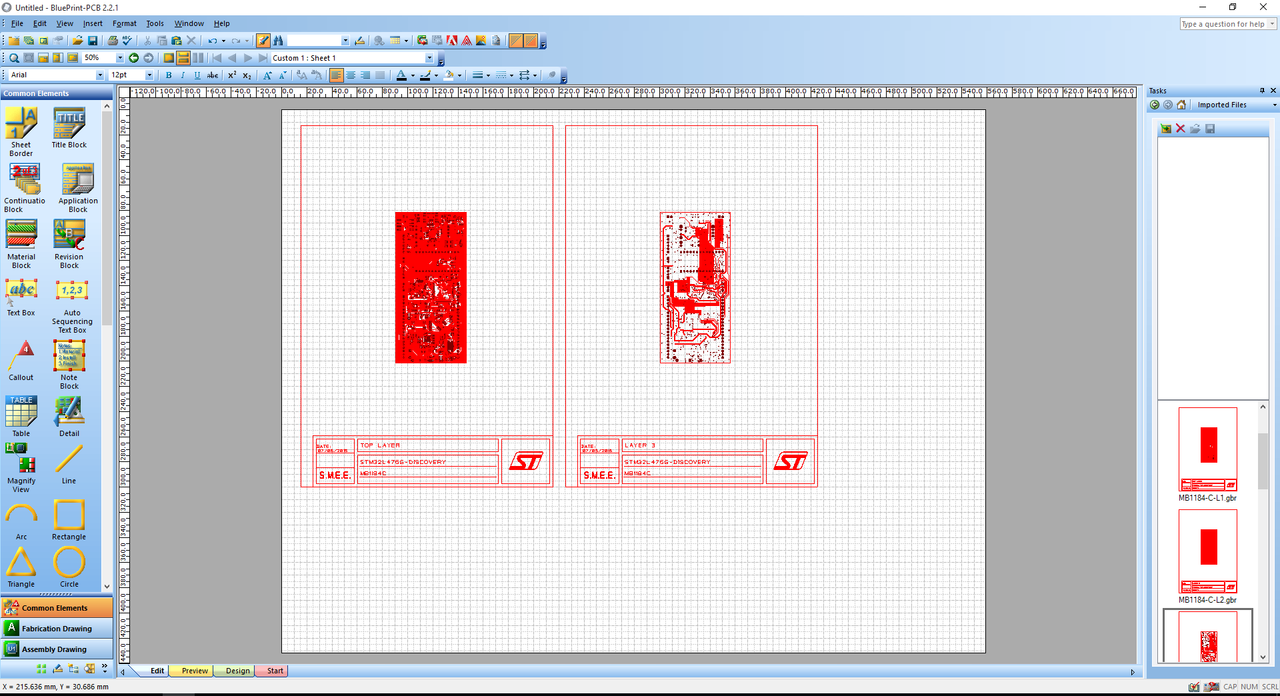Viewport: 1280px width, 696px height.
Task: Open the Imported Files dropdown in Tasks
Action: click(x=1275, y=105)
